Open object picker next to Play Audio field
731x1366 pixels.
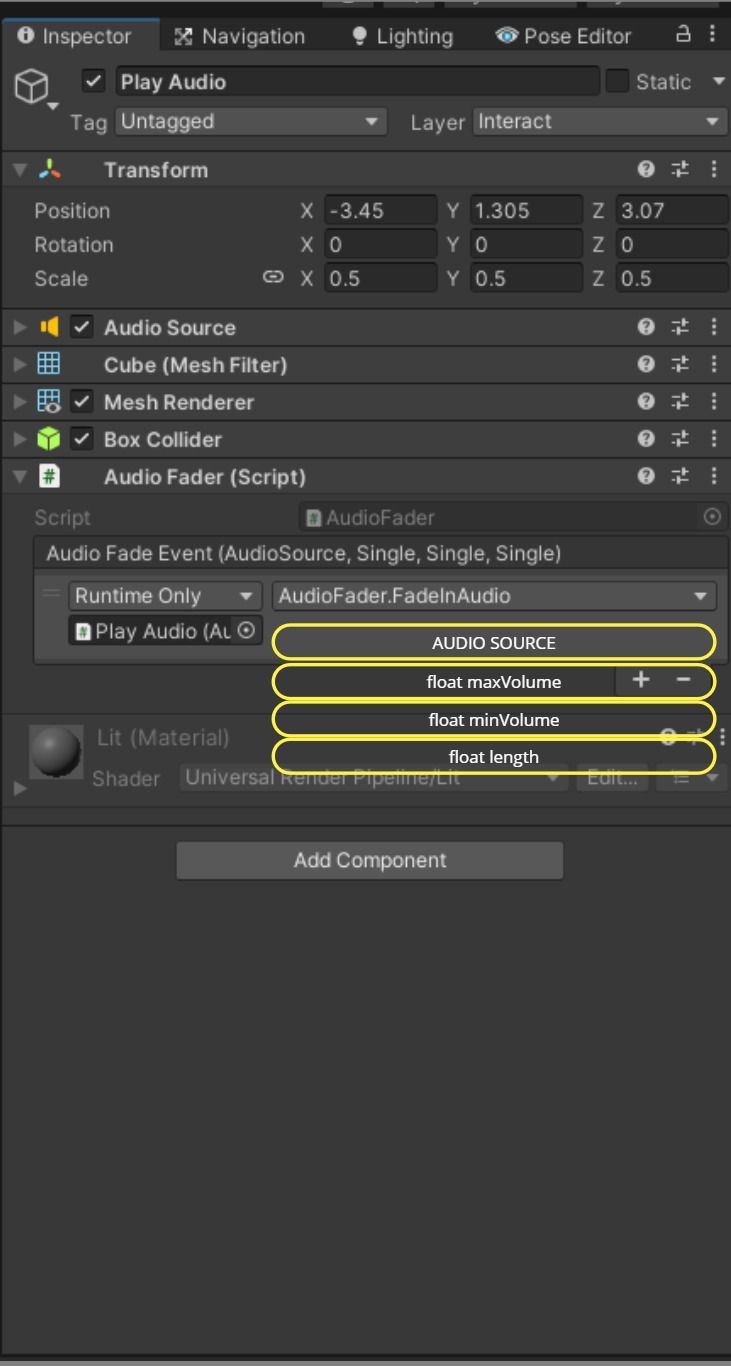(x=247, y=631)
